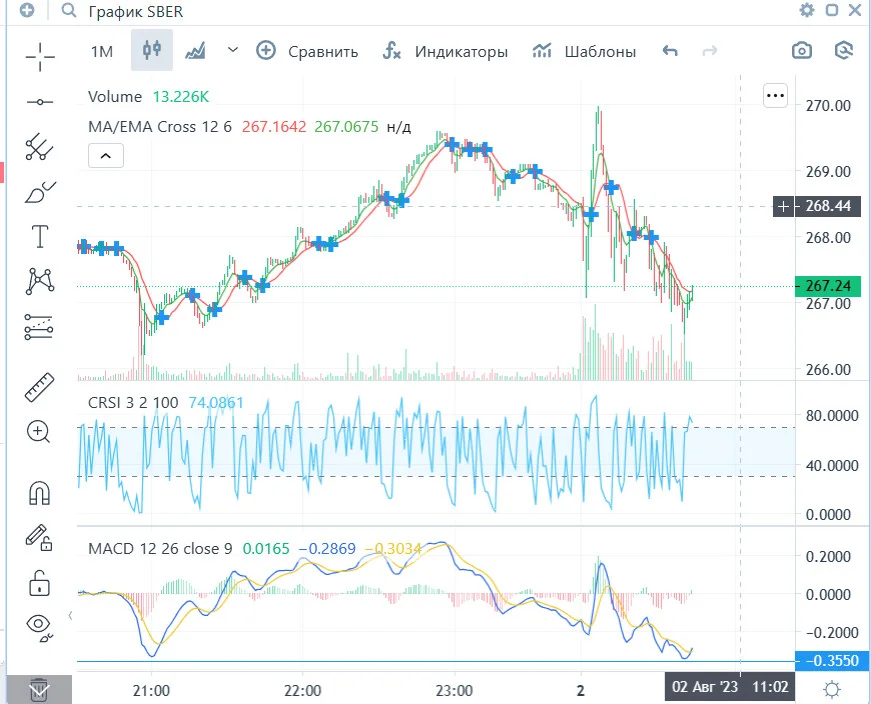Add a new widget with plus icon
This screenshot has height=704, width=871.
pos(27,10)
